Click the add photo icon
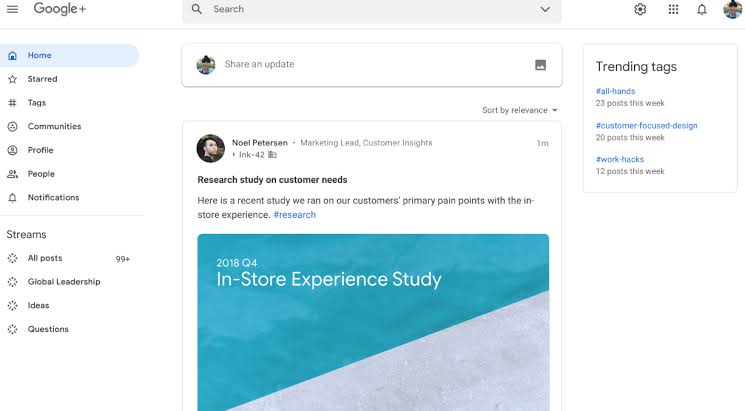This screenshot has height=411, width=745. (x=540, y=65)
